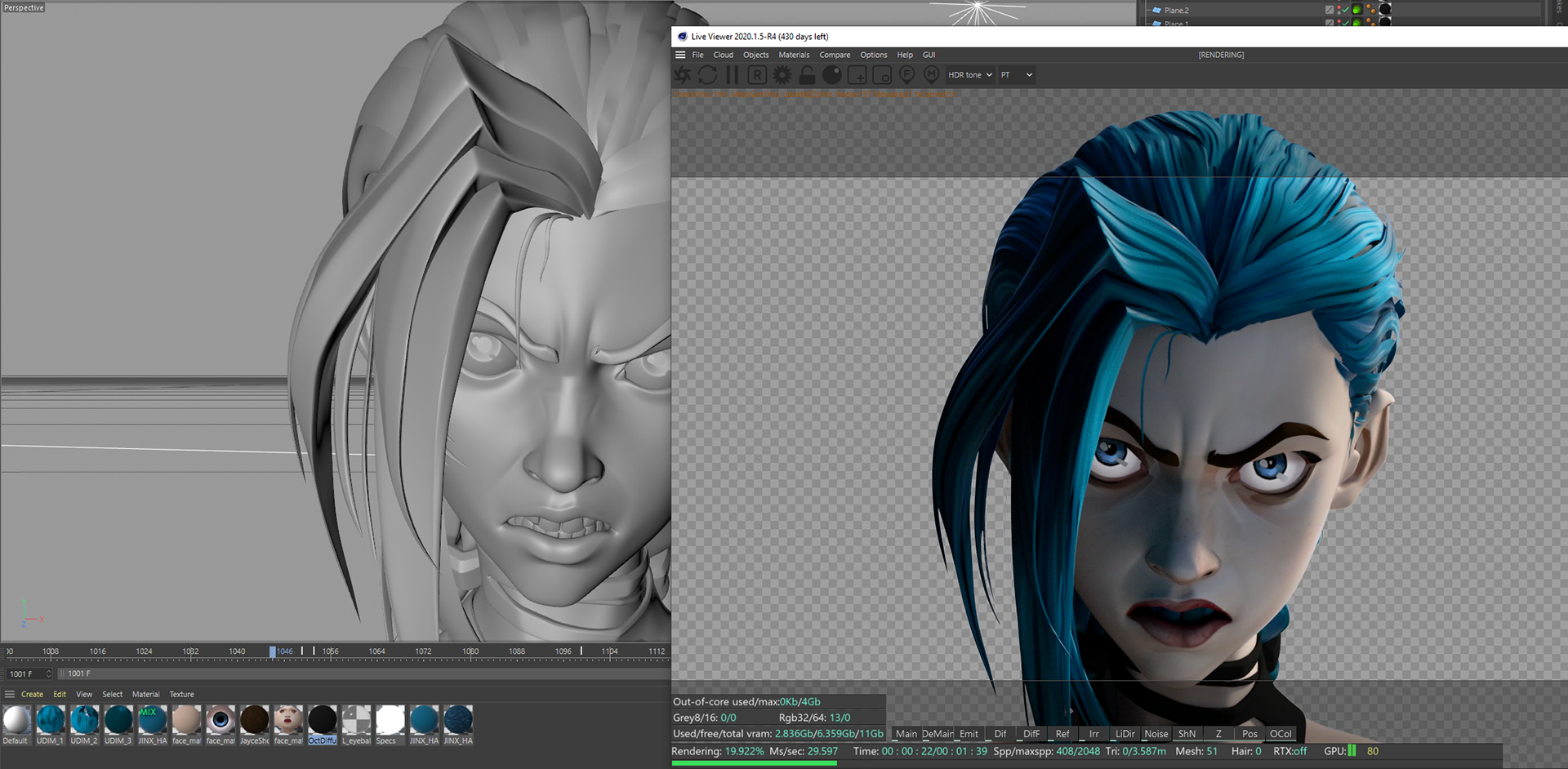Image resolution: width=1568 pixels, height=769 pixels.
Task: Select the film region icon
Action: click(x=882, y=75)
